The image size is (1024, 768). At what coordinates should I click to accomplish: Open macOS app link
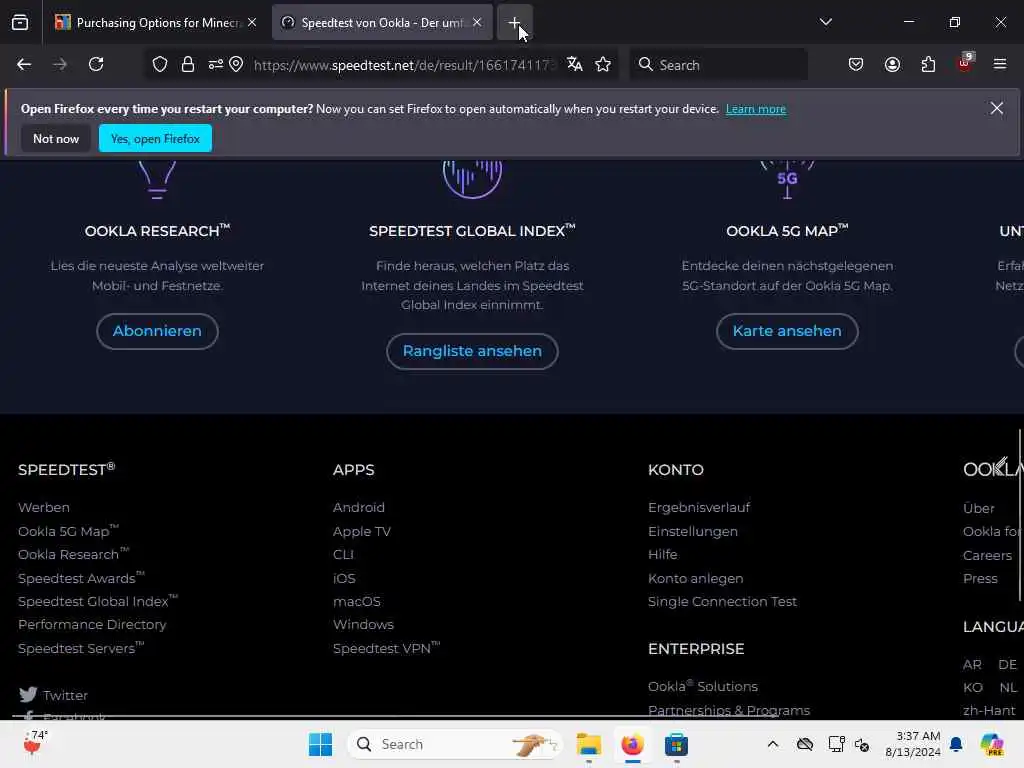(357, 601)
